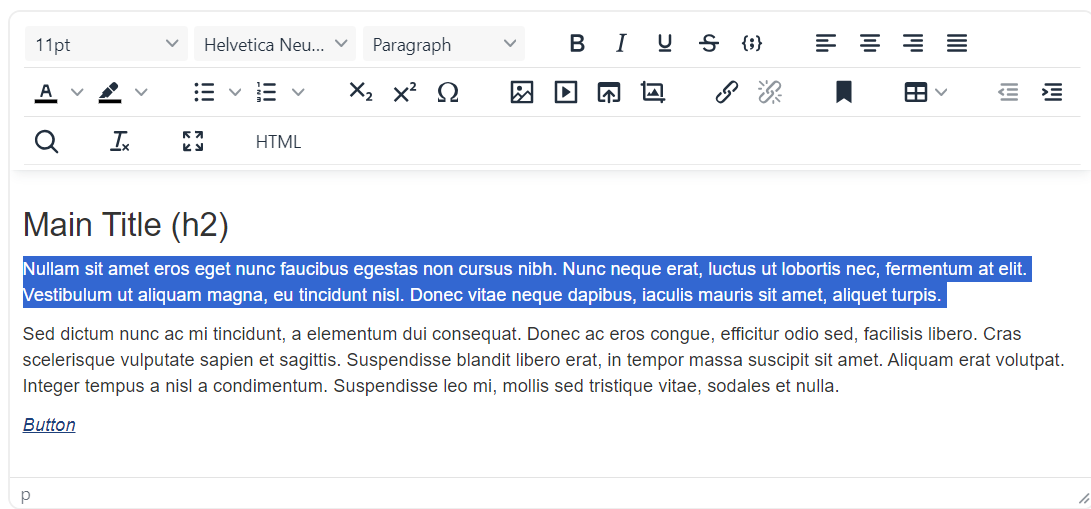Viewport: 1091px width, 509px height.
Task: Open highlight color dropdown arrow
Action: click(141, 92)
